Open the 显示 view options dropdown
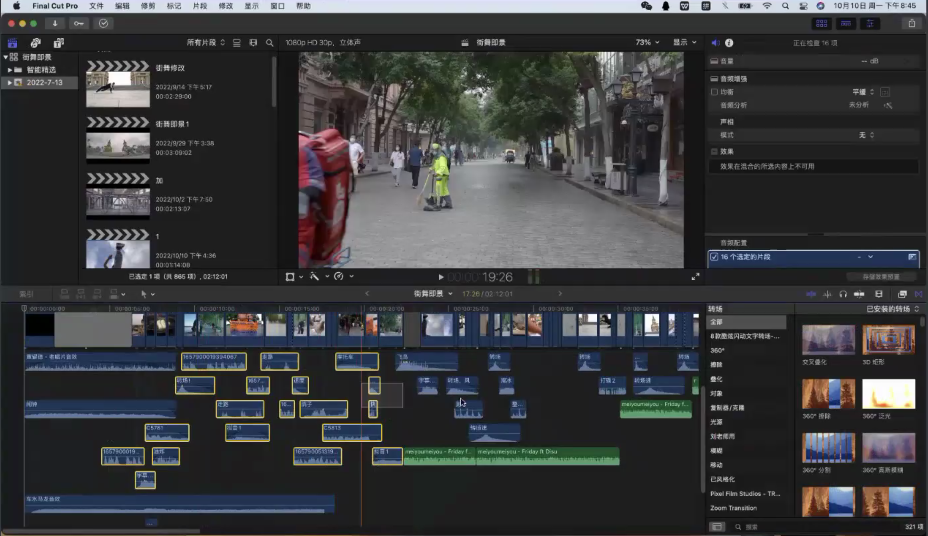The width and height of the screenshot is (928, 536). [x=685, y=43]
